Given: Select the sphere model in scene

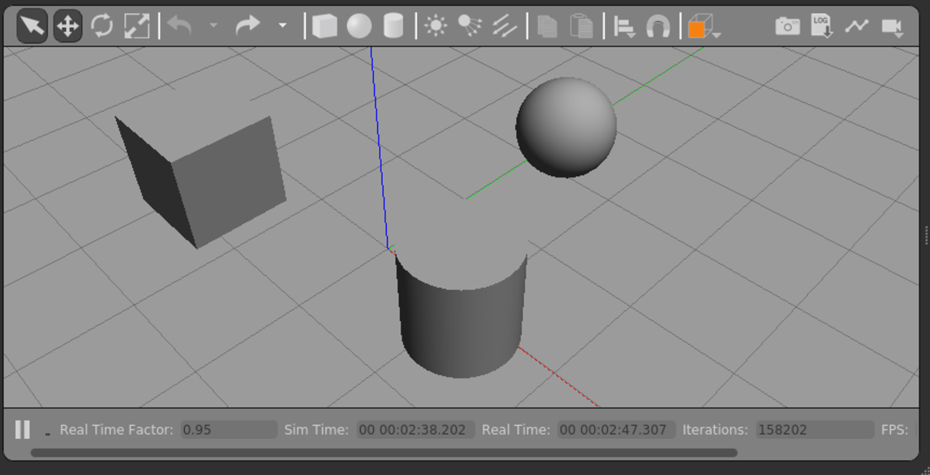Looking at the screenshot, I should (x=566, y=127).
